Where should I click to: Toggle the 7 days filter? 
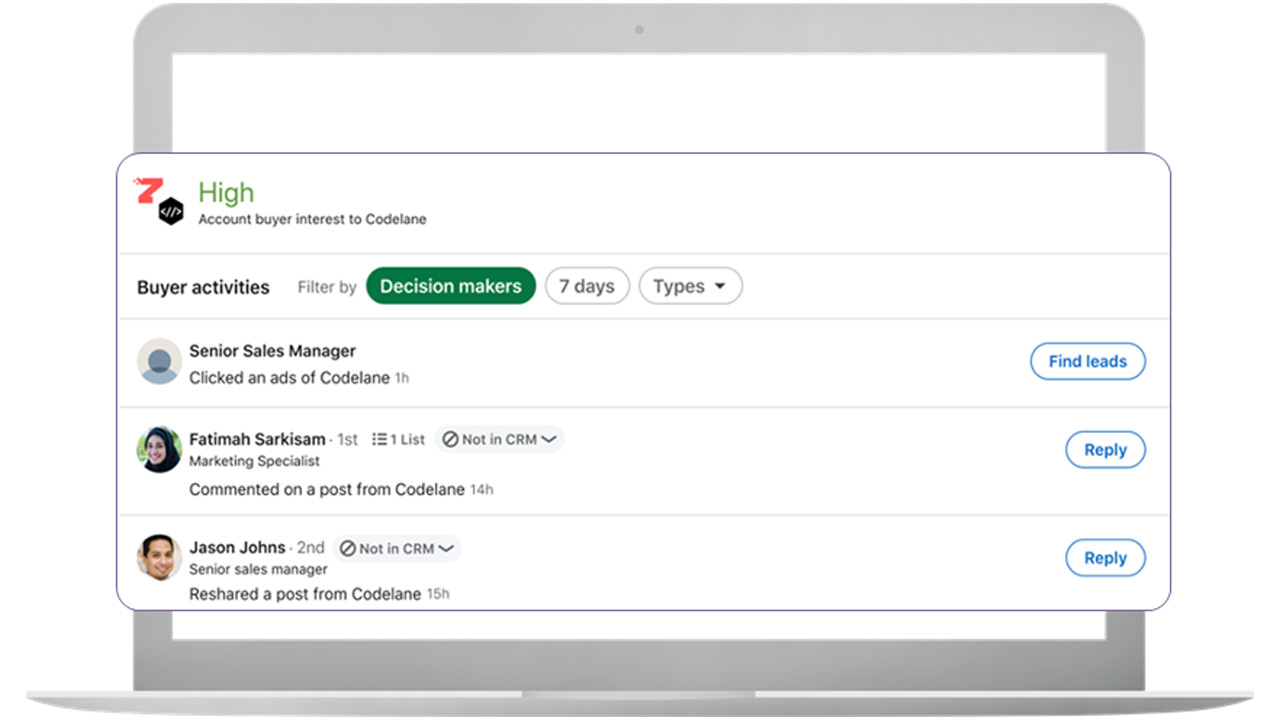point(587,286)
